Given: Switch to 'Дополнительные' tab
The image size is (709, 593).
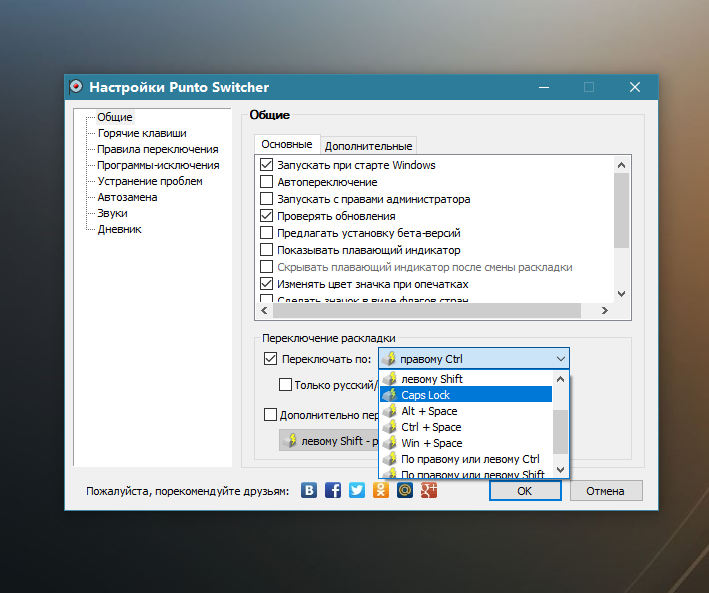Looking at the screenshot, I should tap(369, 146).
